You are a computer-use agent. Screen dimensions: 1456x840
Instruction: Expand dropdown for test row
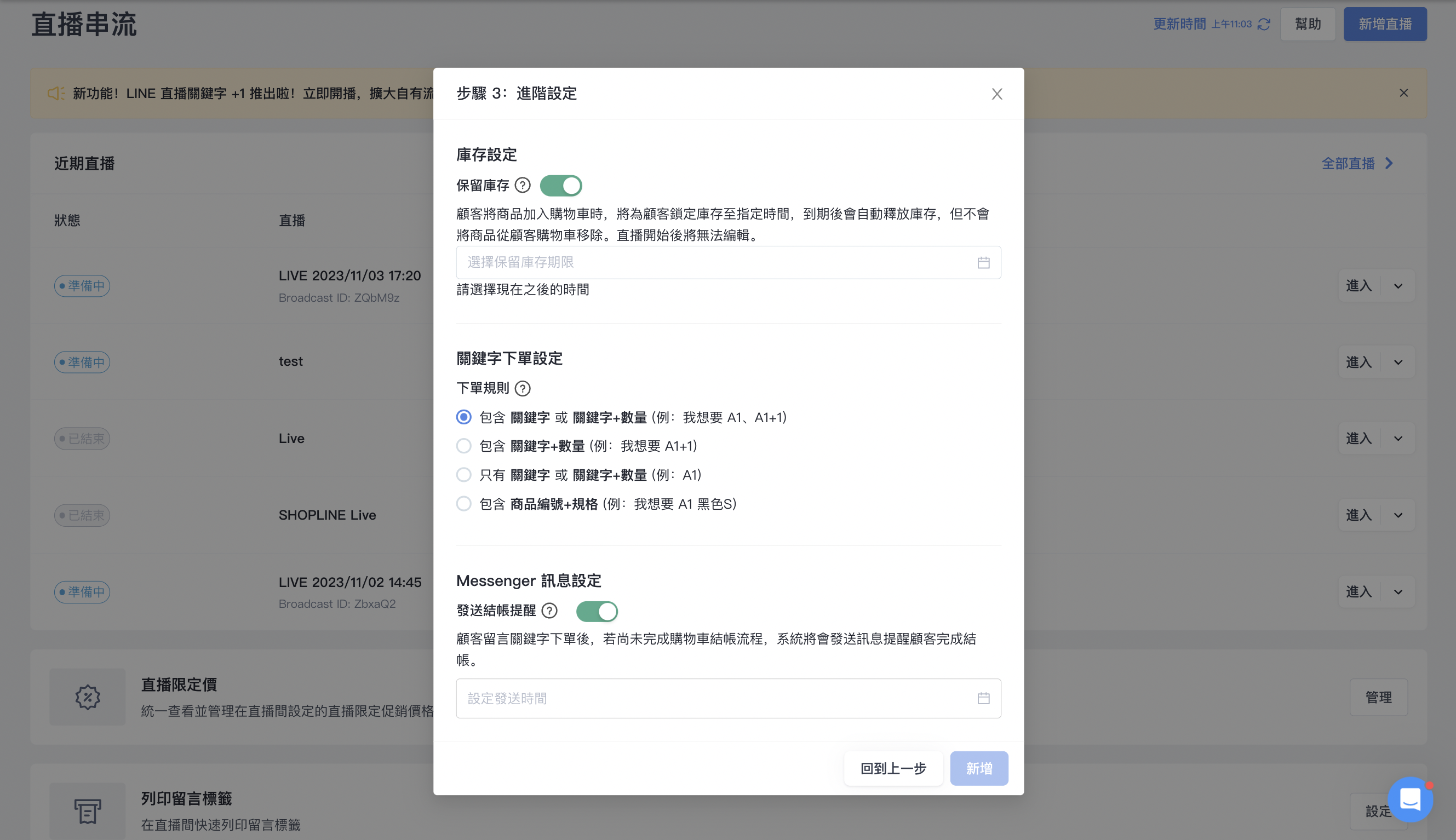(x=1398, y=363)
